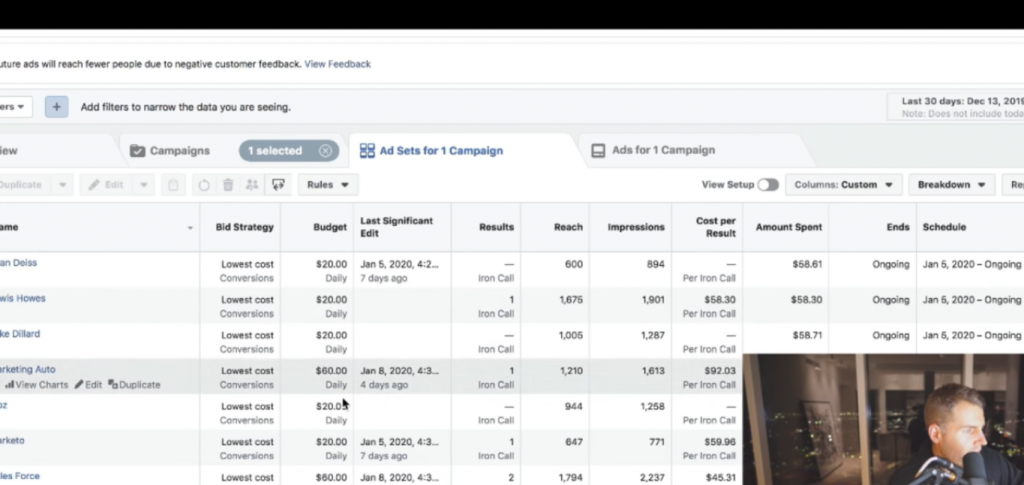Click inline Duplicate under the Marketing Auto row
This screenshot has width=1024, height=485.
pos(134,384)
